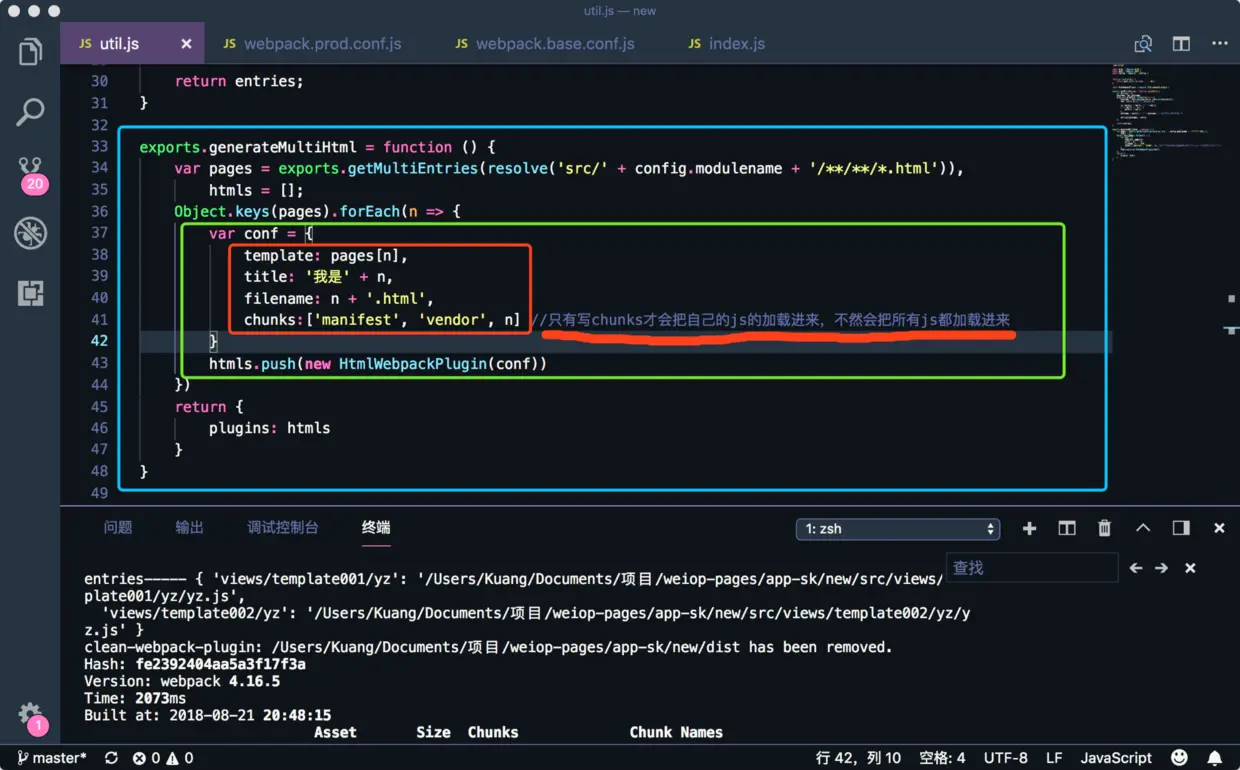Change indentation via 空格: 4
This screenshot has width=1240, height=770.
pos(942,758)
